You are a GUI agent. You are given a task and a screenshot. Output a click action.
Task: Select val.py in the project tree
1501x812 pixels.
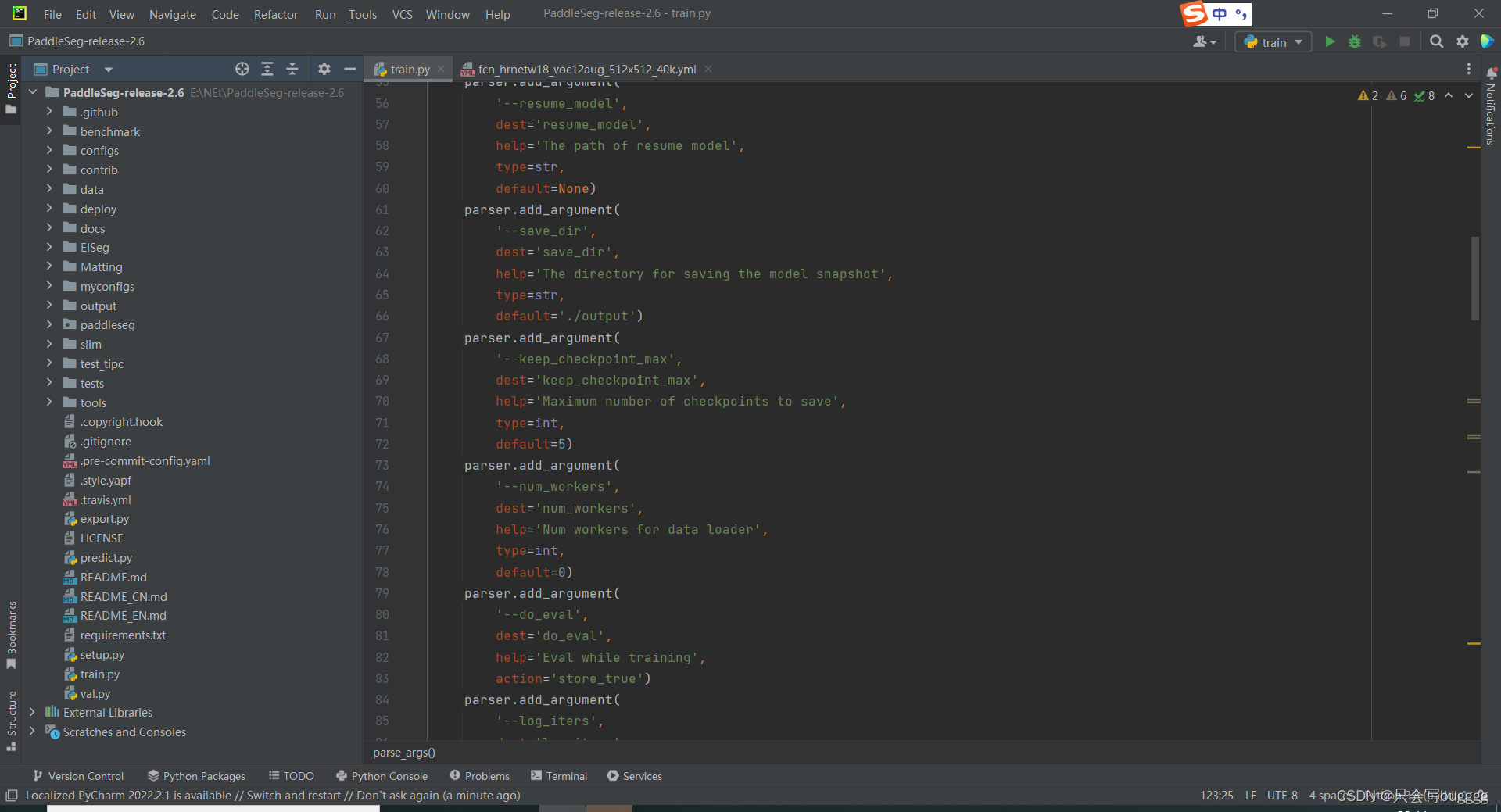click(x=95, y=693)
